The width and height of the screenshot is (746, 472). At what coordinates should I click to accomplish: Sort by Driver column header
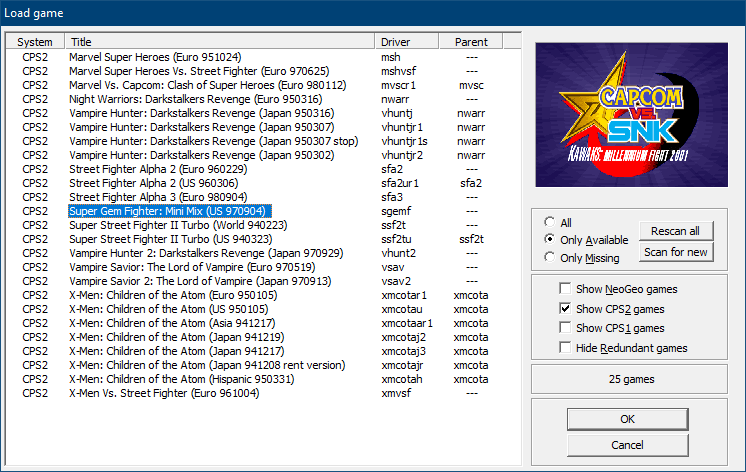(410, 42)
